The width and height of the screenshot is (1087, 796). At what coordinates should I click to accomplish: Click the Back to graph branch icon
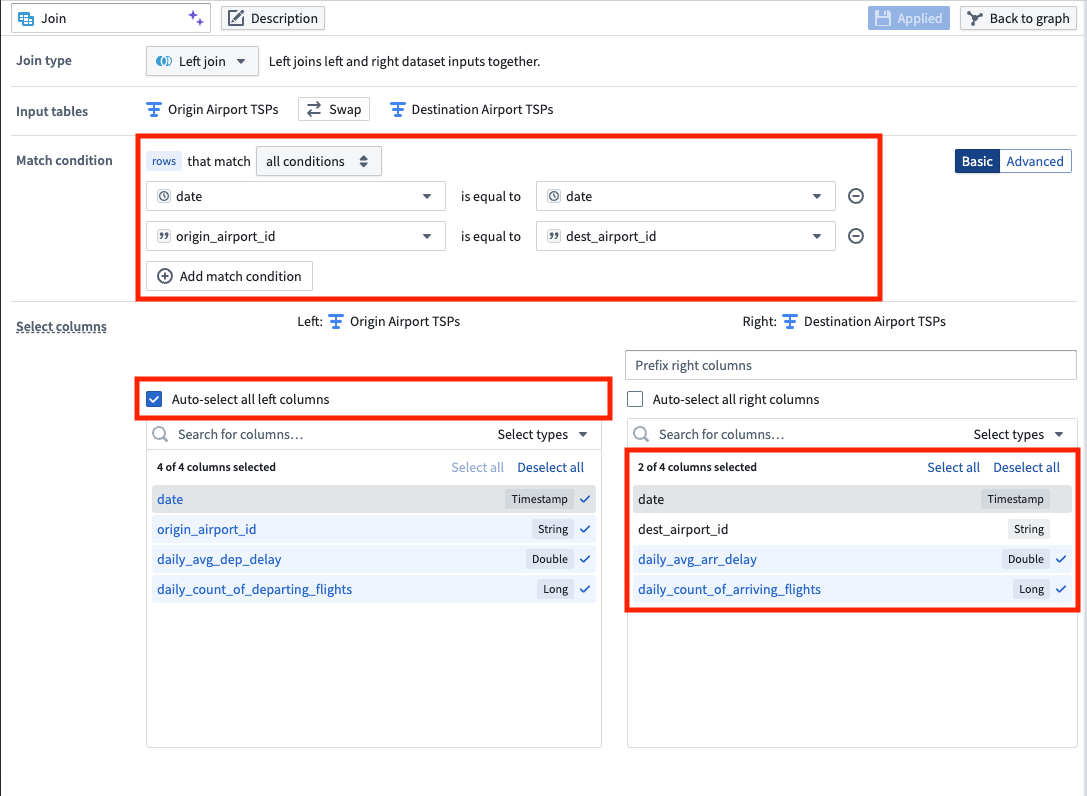[975, 18]
